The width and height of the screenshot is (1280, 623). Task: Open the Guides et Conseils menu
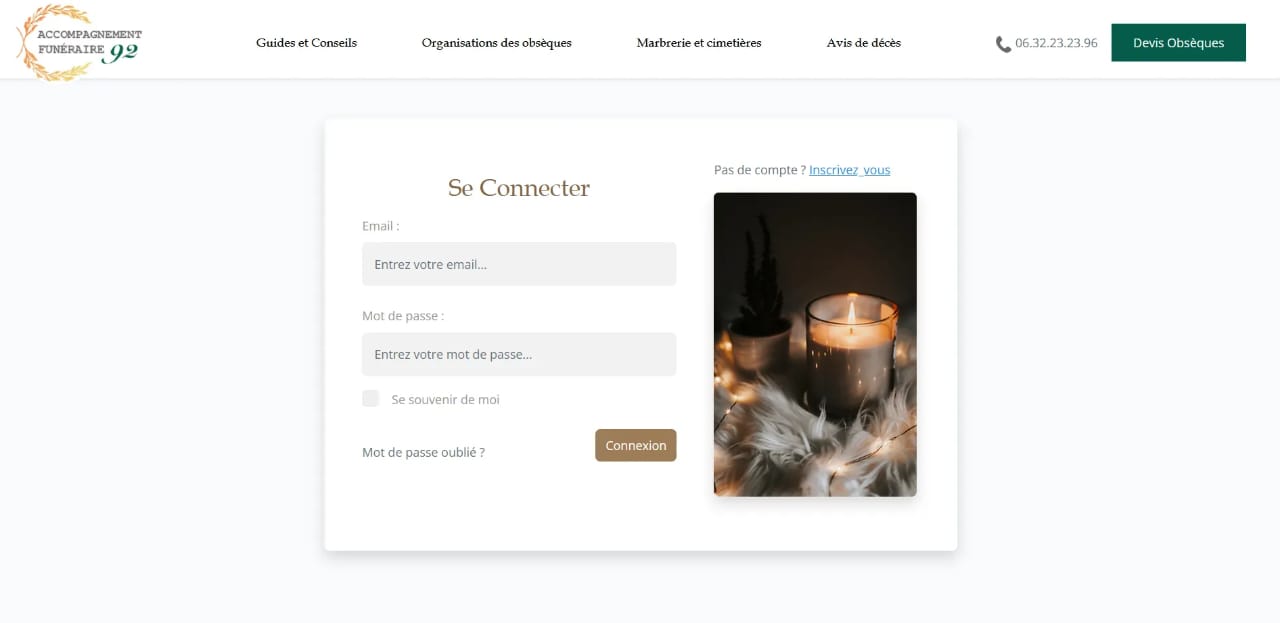[x=306, y=43]
